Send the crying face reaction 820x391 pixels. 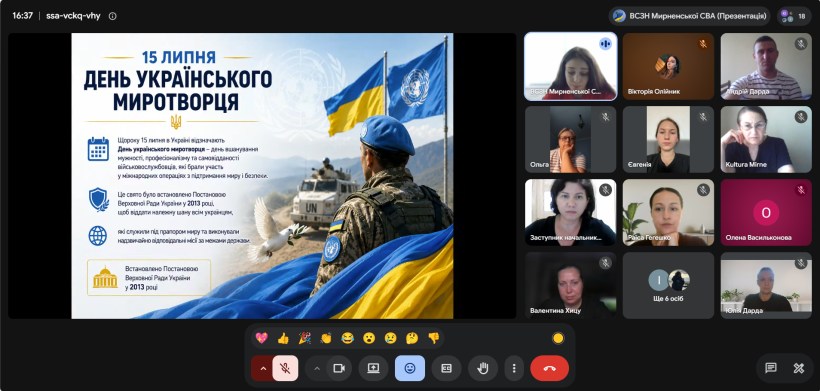click(x=390, y=338)
